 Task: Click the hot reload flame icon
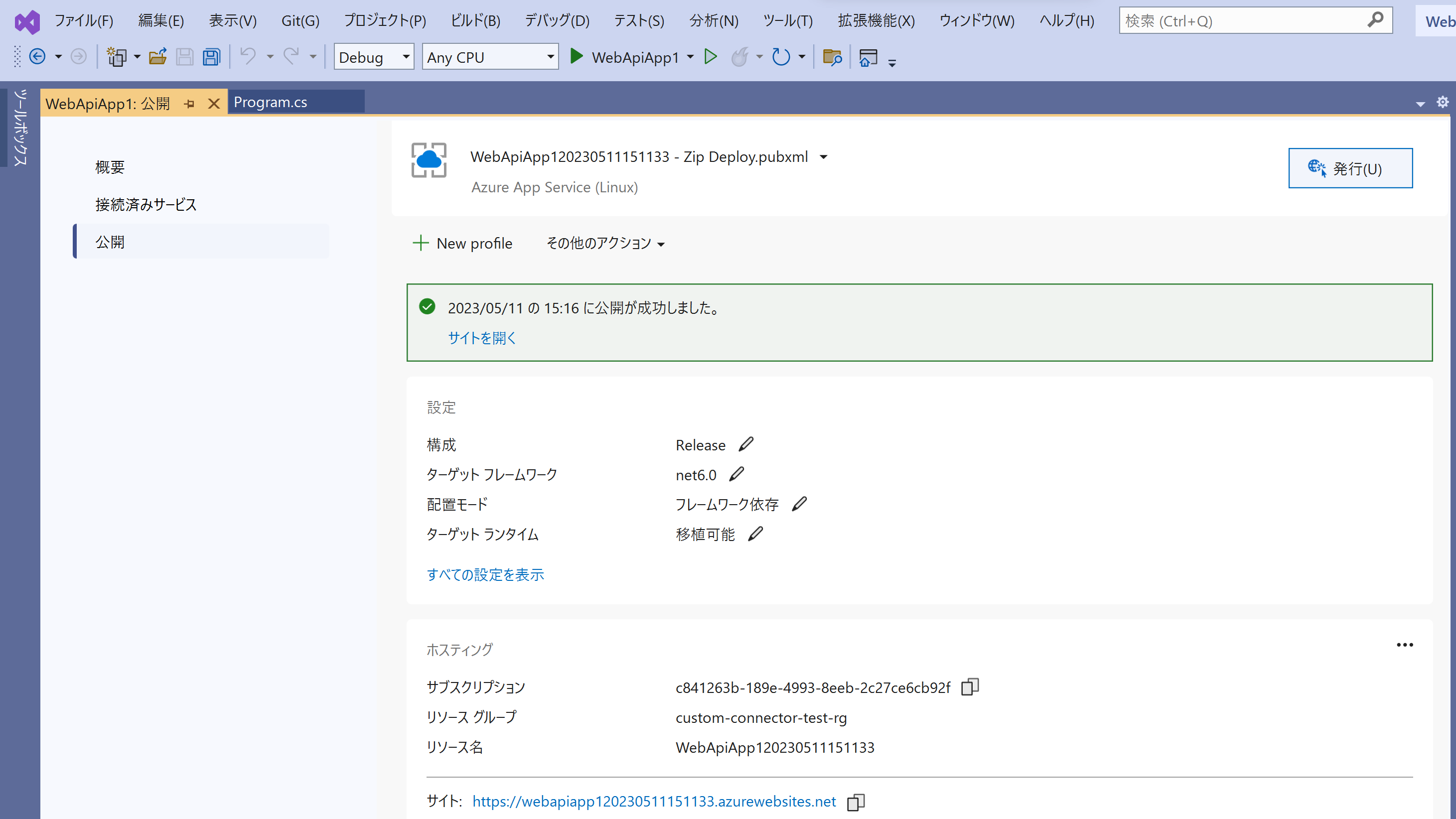pos(739,56)
